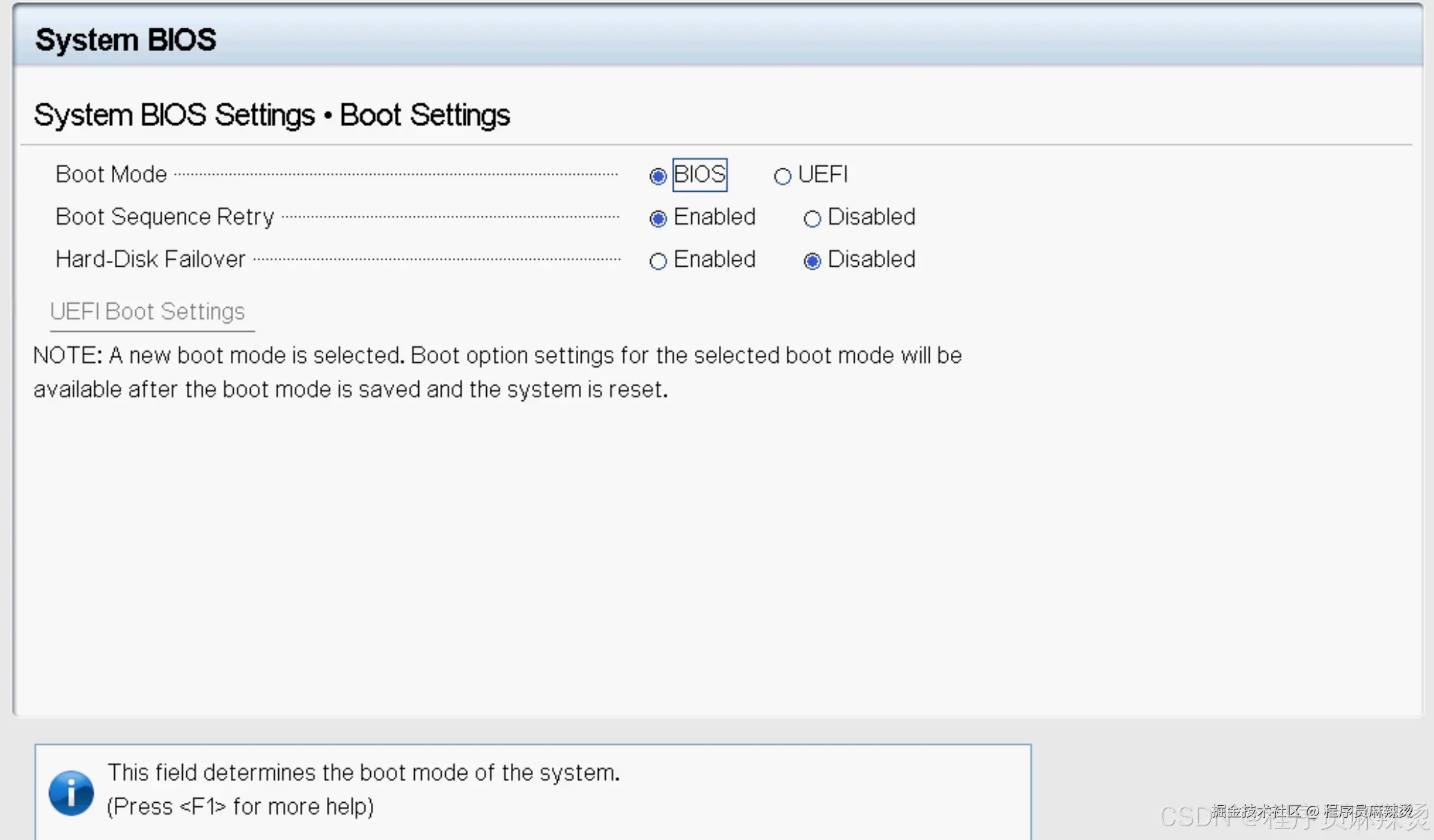Enable Hard-Disk Failover
This screenshot has height=840, width=1434.
(658, 261)
